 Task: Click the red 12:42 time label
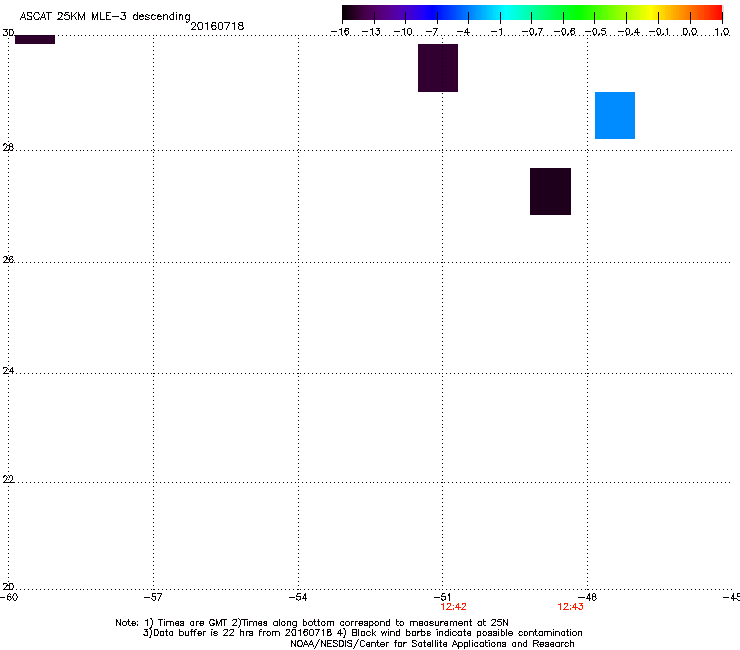coord(453,607)
